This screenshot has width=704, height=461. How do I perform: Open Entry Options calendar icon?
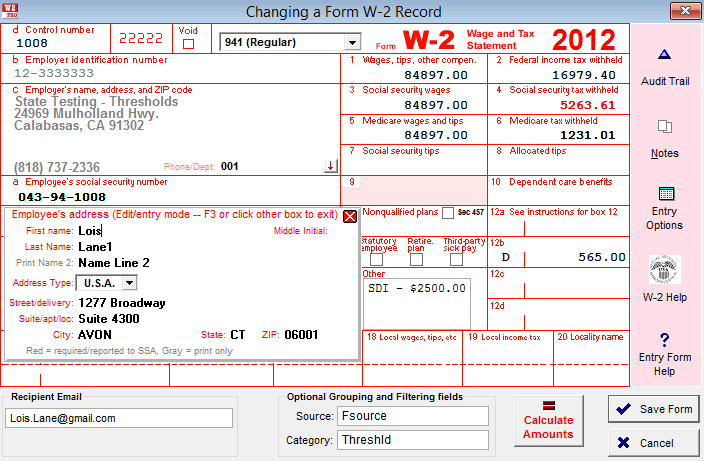(665, 194)
